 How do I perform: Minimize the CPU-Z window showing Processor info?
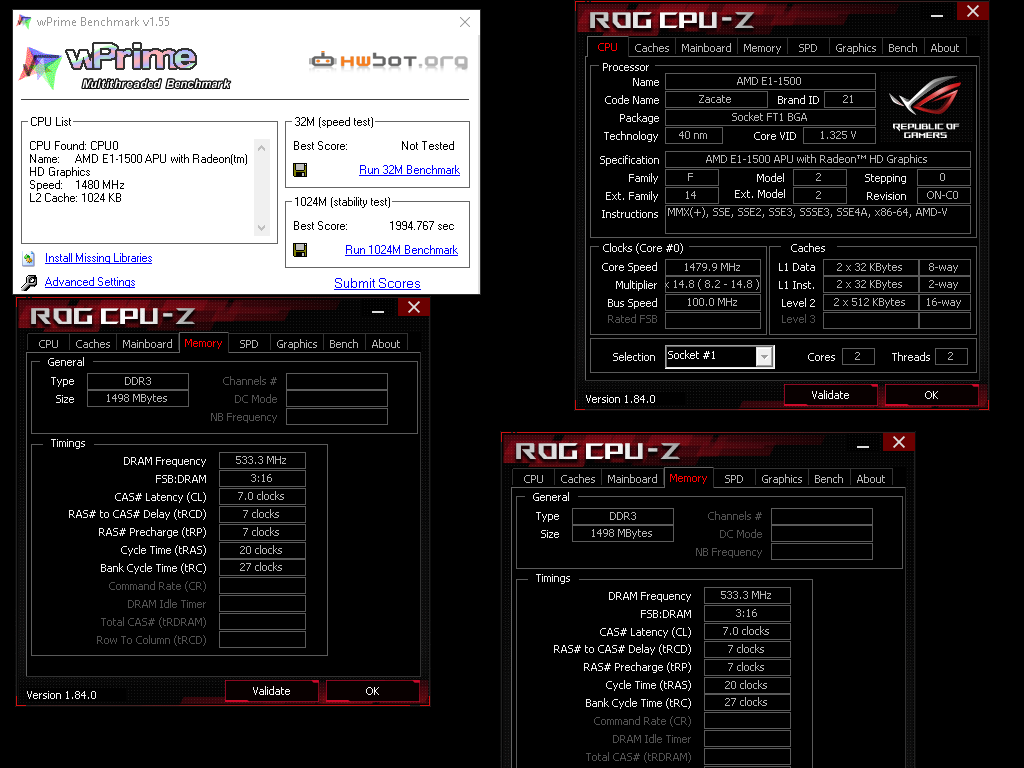coord(937,14)
